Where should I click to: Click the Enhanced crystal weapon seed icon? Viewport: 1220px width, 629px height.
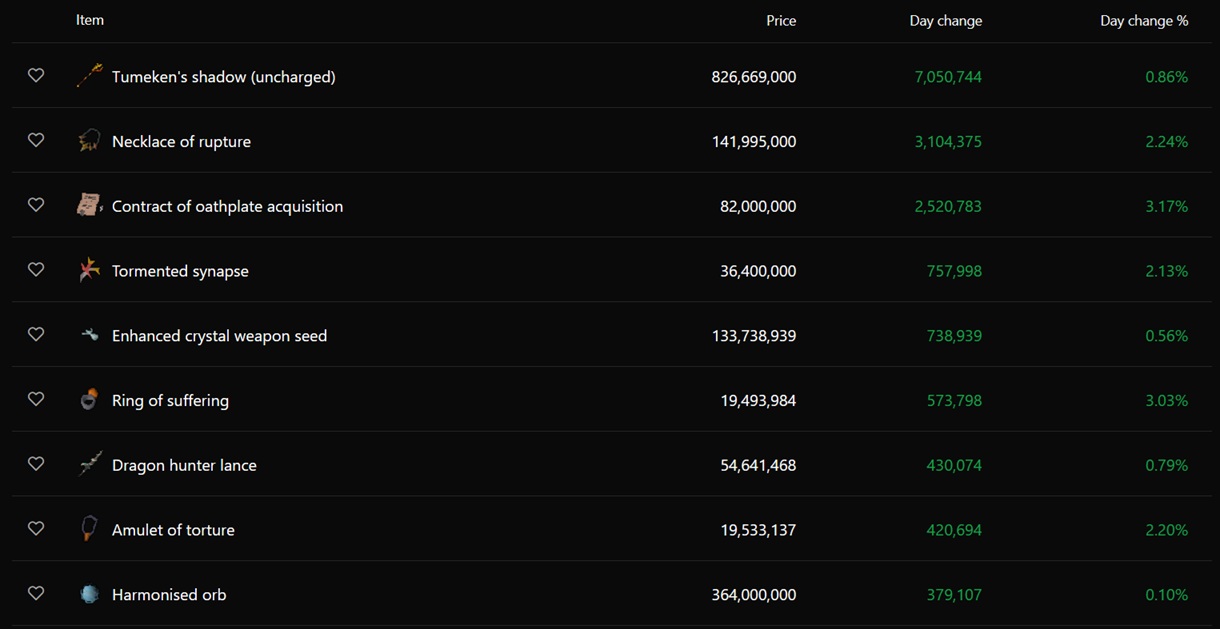[x=90, y=335]
